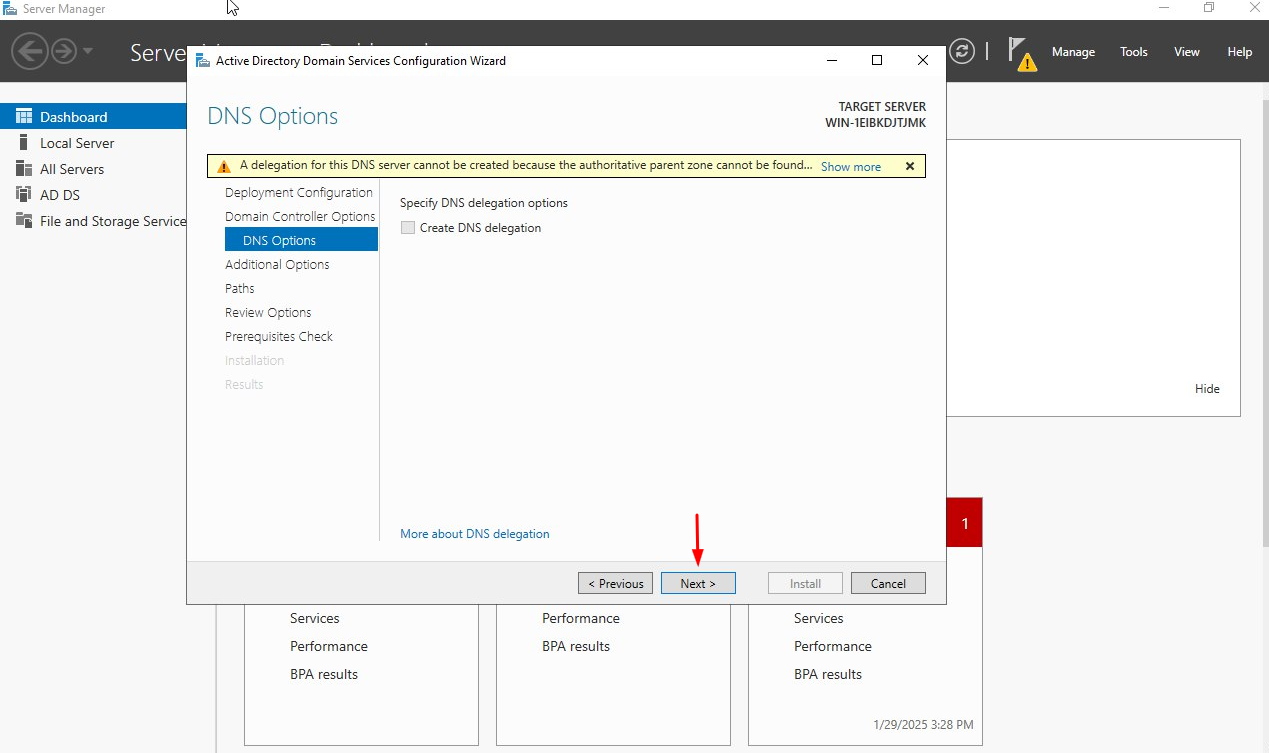Open the navigation history dropdown arrow

click(88, 51)
